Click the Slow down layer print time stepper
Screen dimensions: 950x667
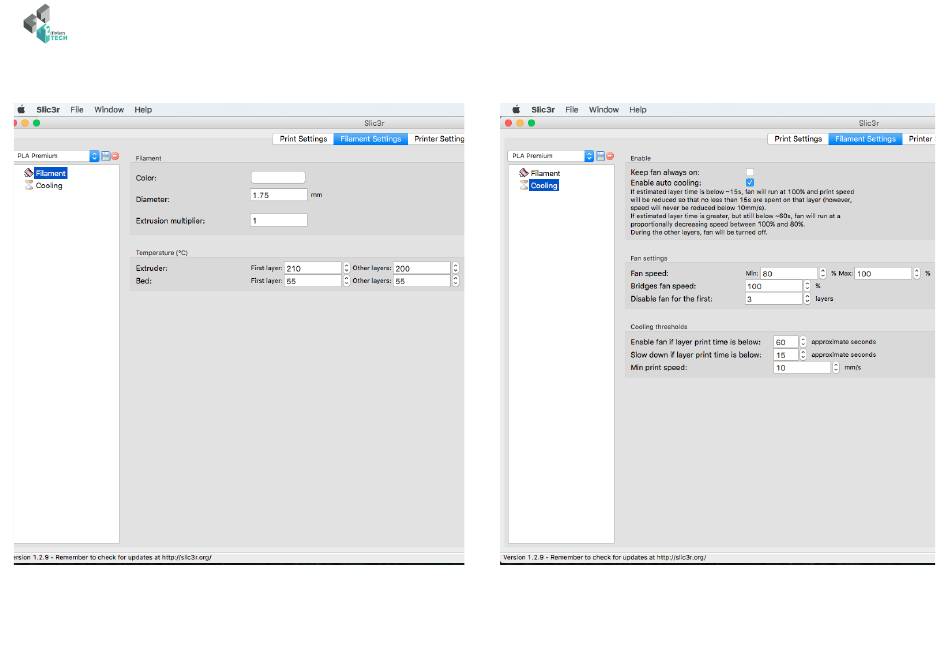[x=803, y=355]
